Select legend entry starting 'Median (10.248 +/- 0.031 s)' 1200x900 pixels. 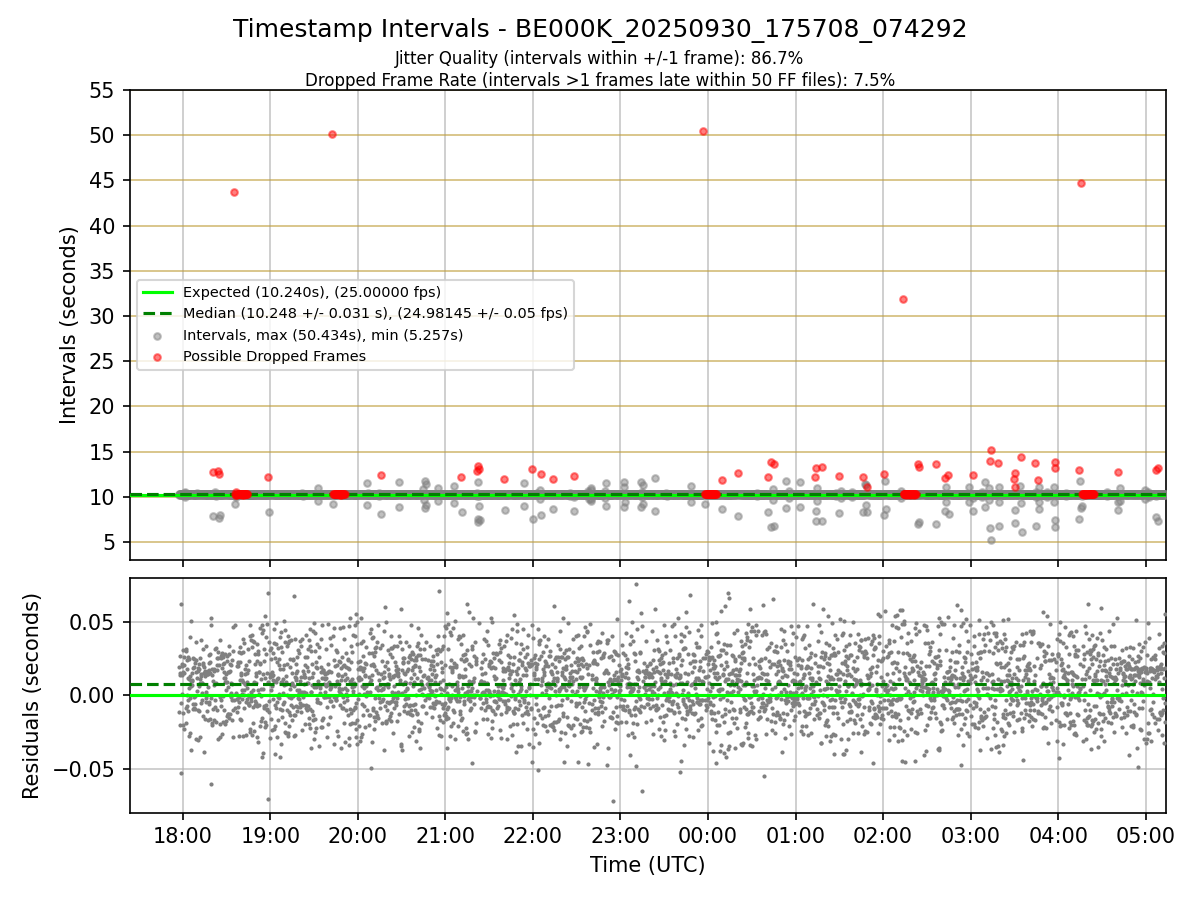375,313
